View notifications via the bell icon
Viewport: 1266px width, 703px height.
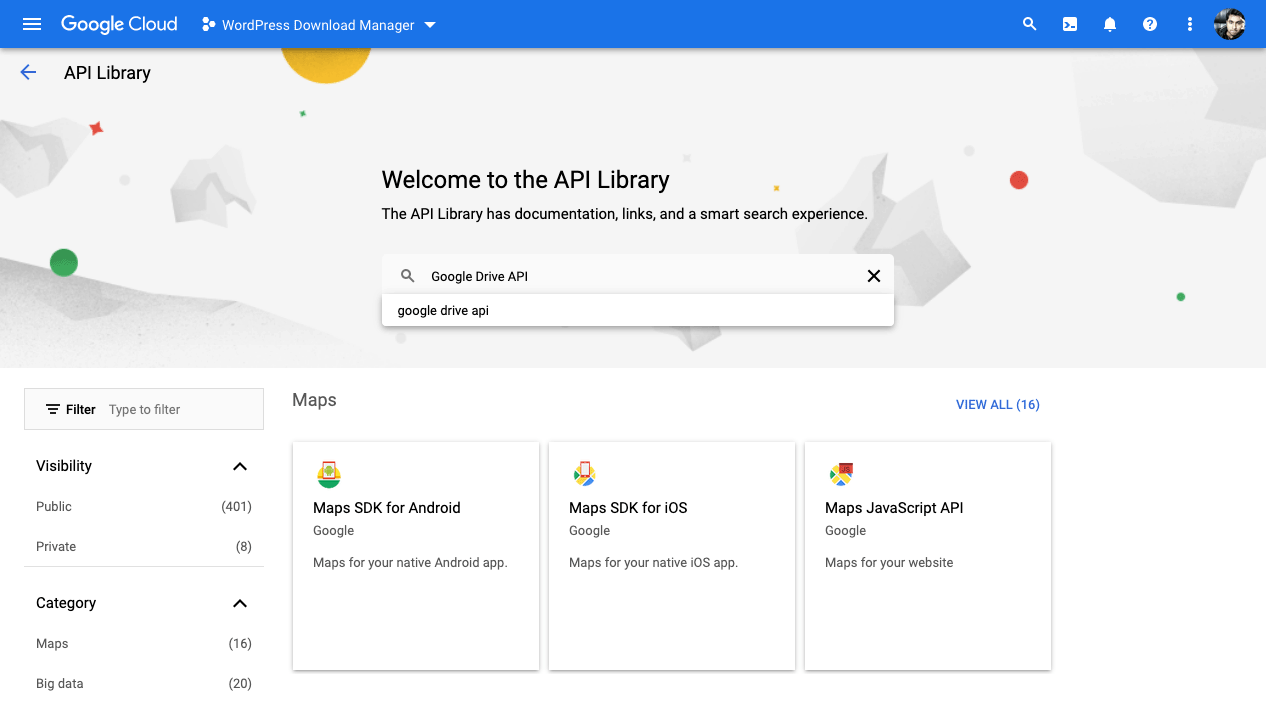point(1109,24)
